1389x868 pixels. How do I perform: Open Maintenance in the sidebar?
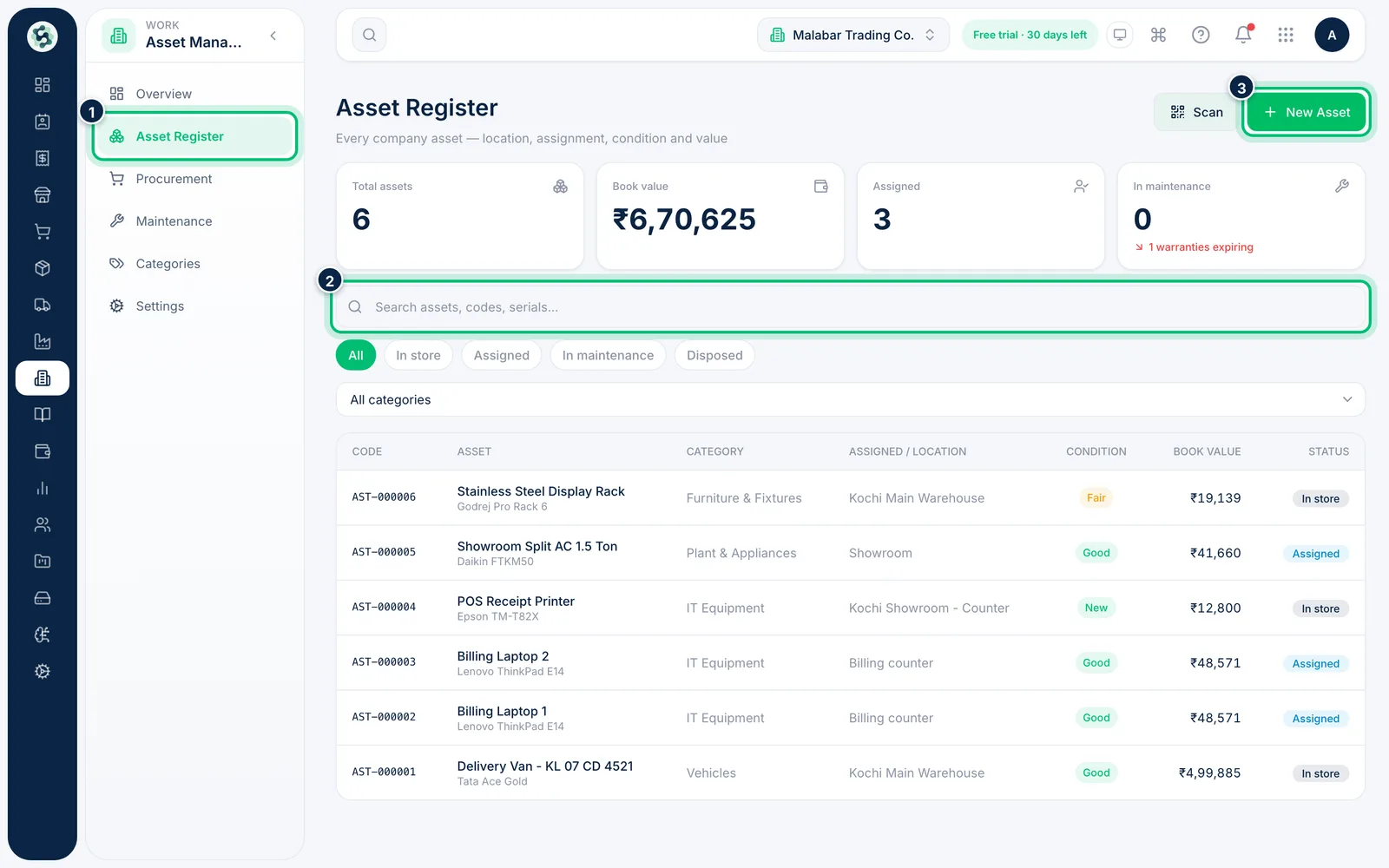click(x=195, y=221)
